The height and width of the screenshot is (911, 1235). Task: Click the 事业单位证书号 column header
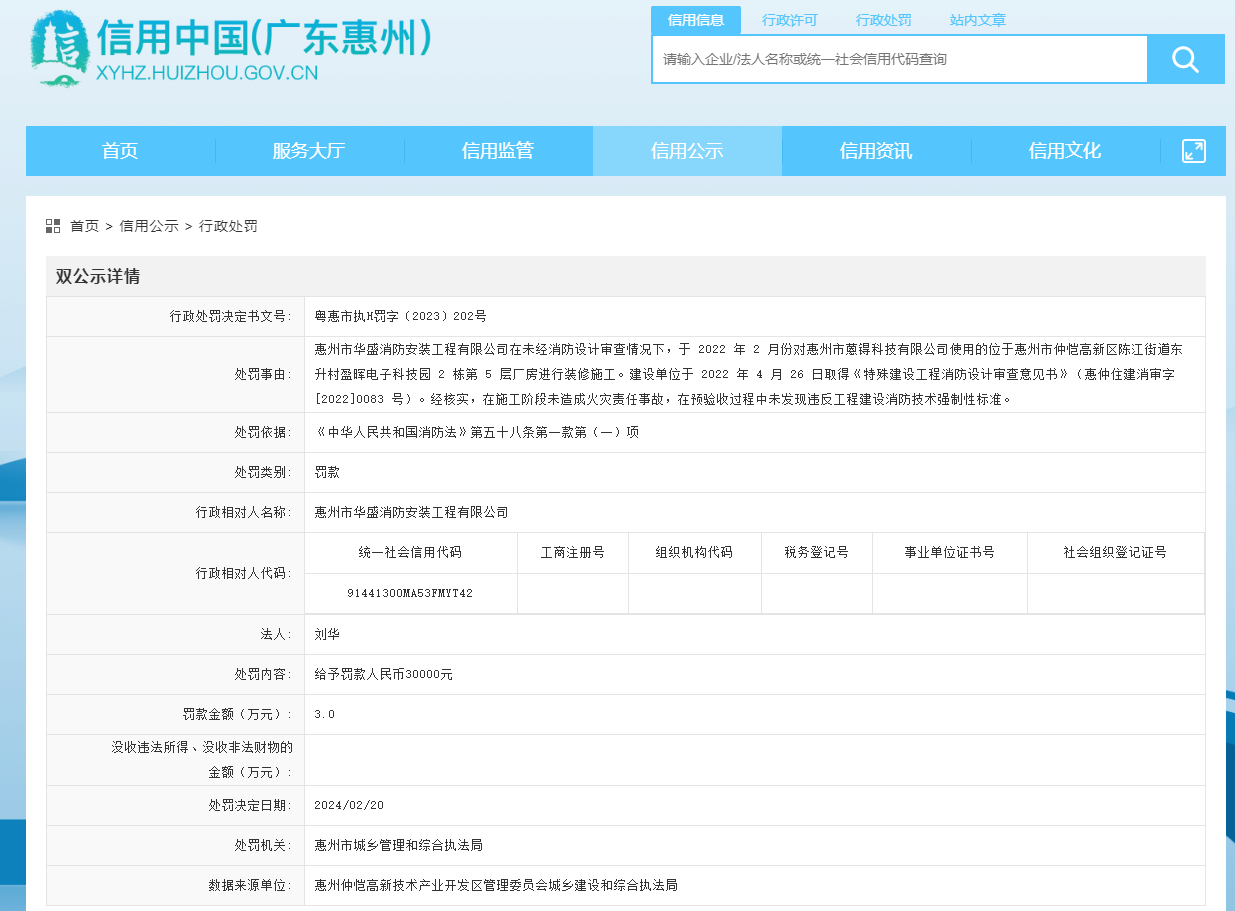pos(949,552)
